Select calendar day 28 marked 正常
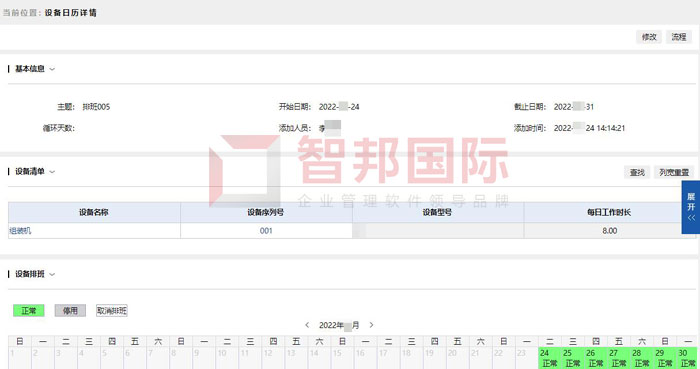Image resolution: width=700 pixels, height=369 pixels. [x=642, y=358]
